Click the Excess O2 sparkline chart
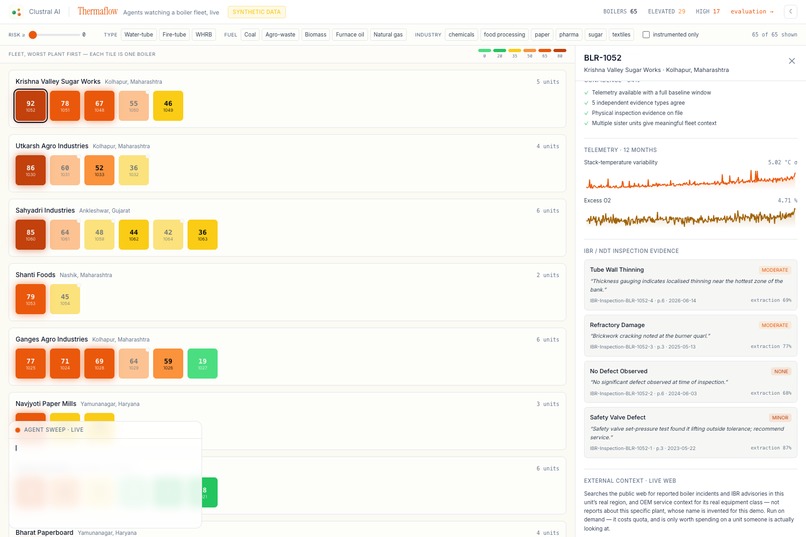This screenshot has width=806, height=537. [x=690, y=218]
